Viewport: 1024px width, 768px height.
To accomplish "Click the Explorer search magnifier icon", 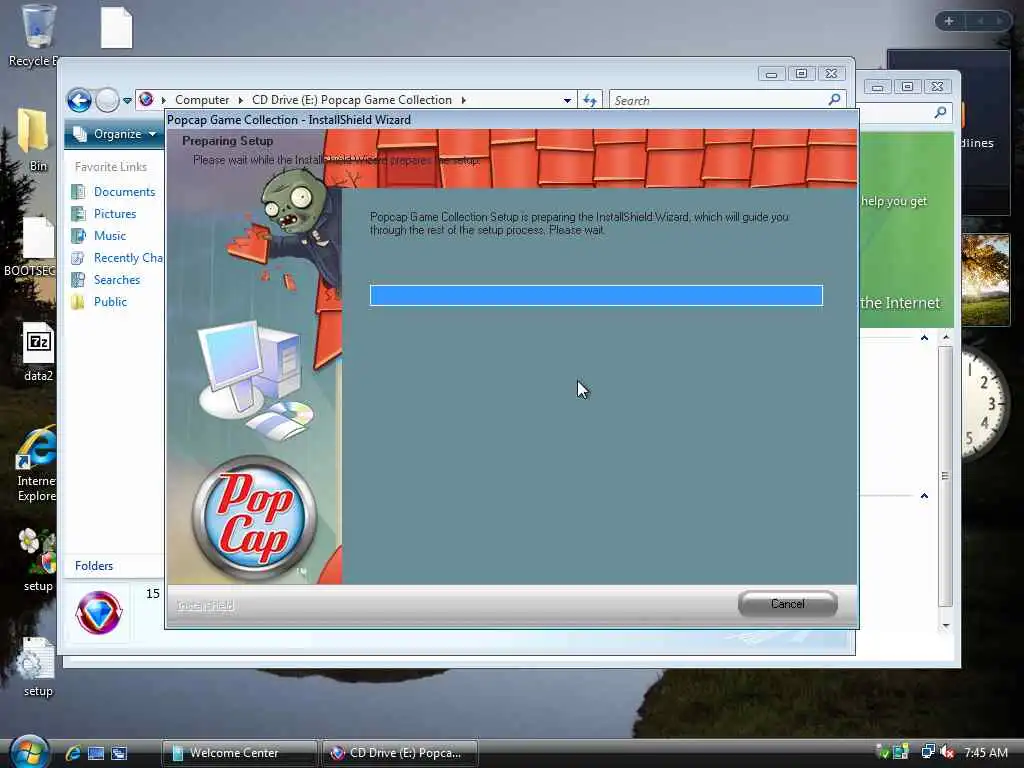I will [835, 99].
